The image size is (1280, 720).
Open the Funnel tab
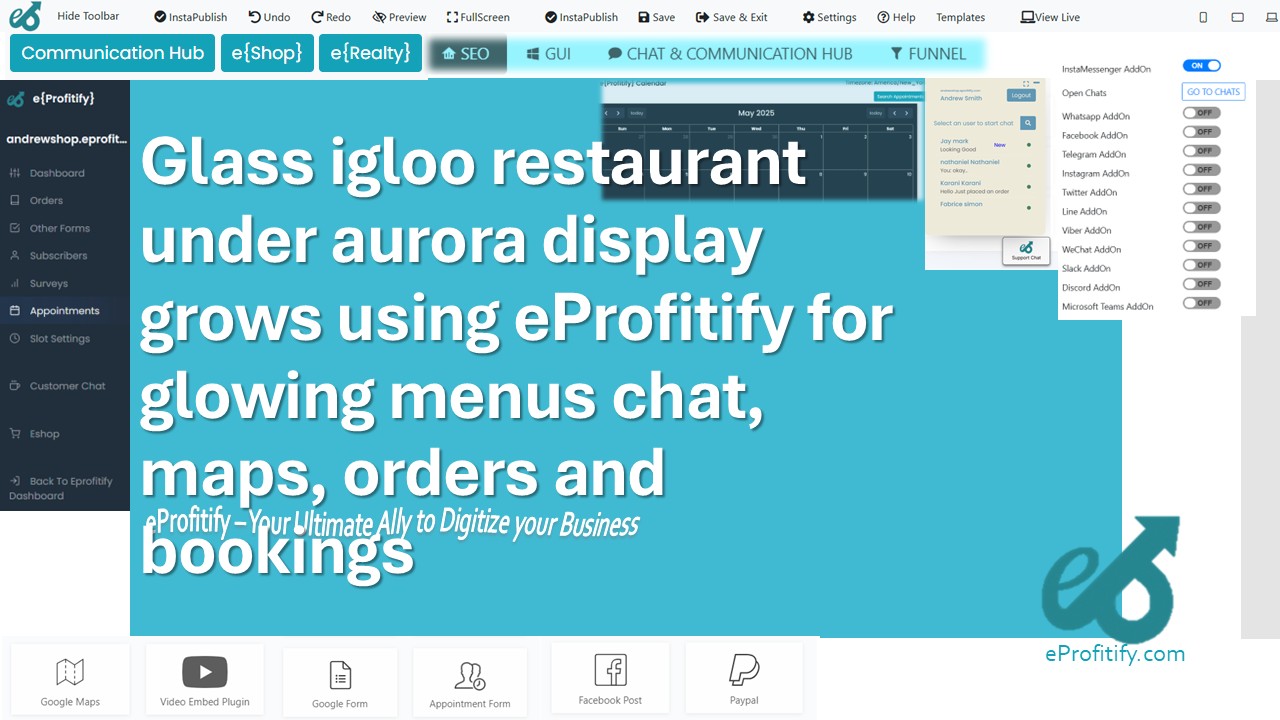(x=928, y=54)
